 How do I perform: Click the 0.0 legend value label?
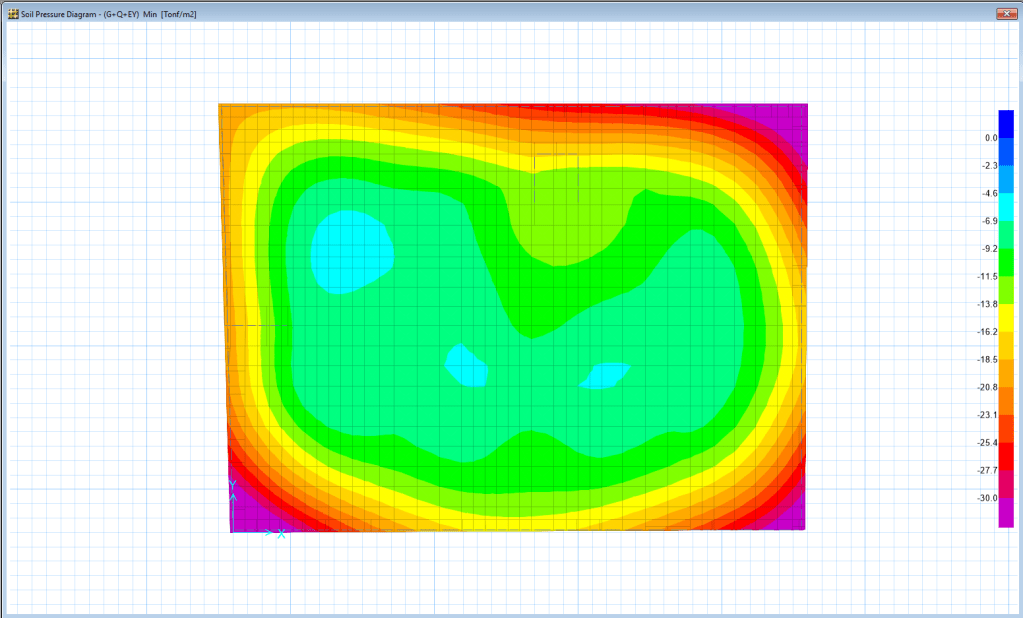tap(990, 138)
